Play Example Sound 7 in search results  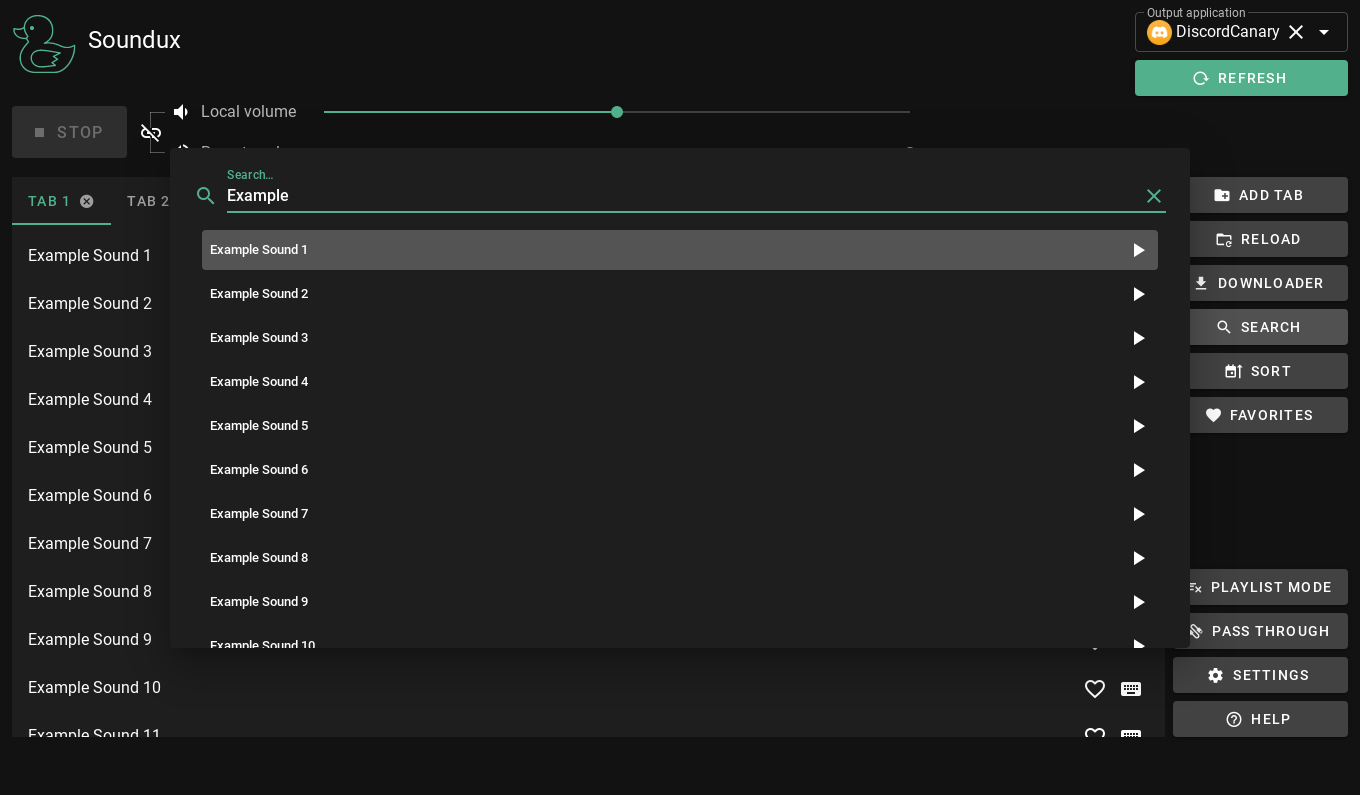click(x=1139, y=514)
